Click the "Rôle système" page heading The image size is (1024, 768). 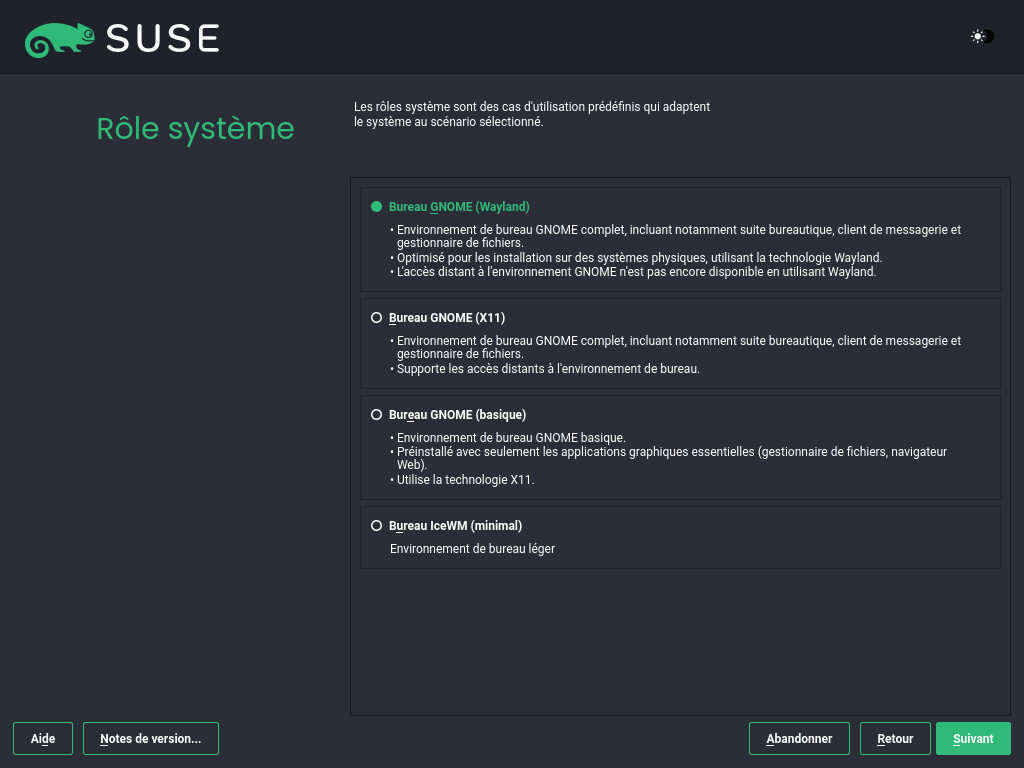click(195, 129)
